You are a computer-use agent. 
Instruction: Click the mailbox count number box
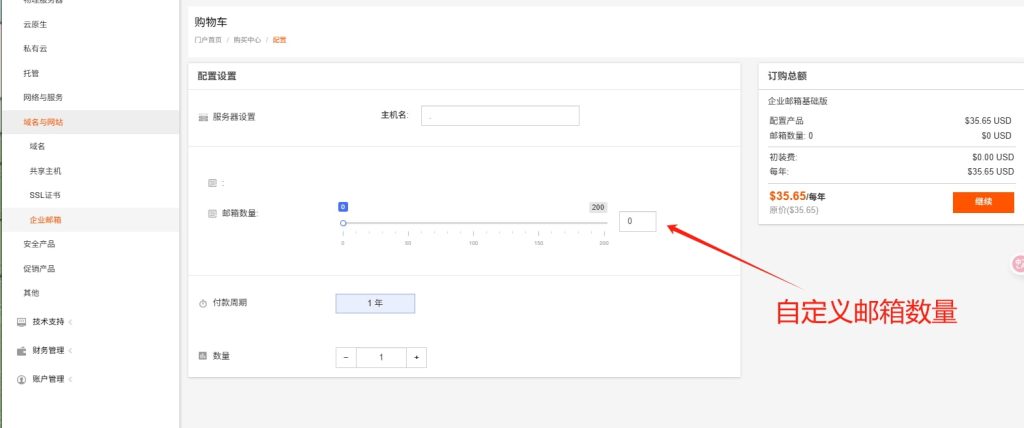[637, 222]
